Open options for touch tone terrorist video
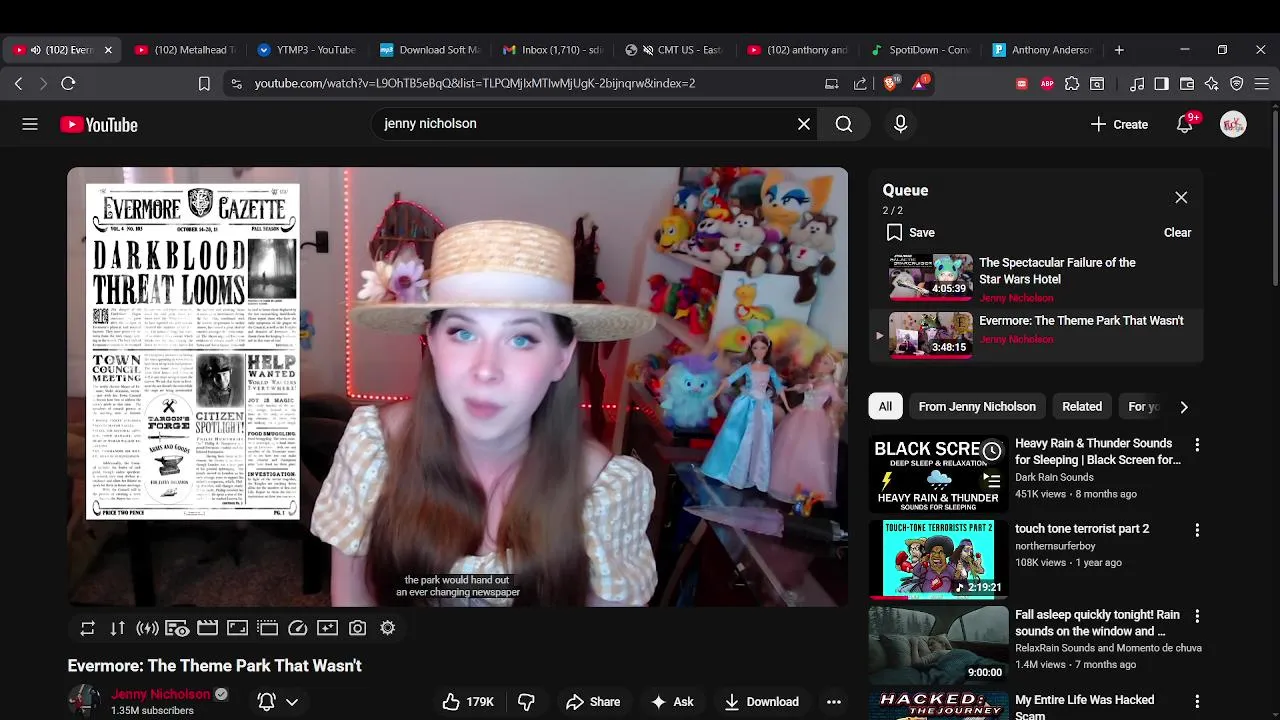 (x=1197, y=530)
